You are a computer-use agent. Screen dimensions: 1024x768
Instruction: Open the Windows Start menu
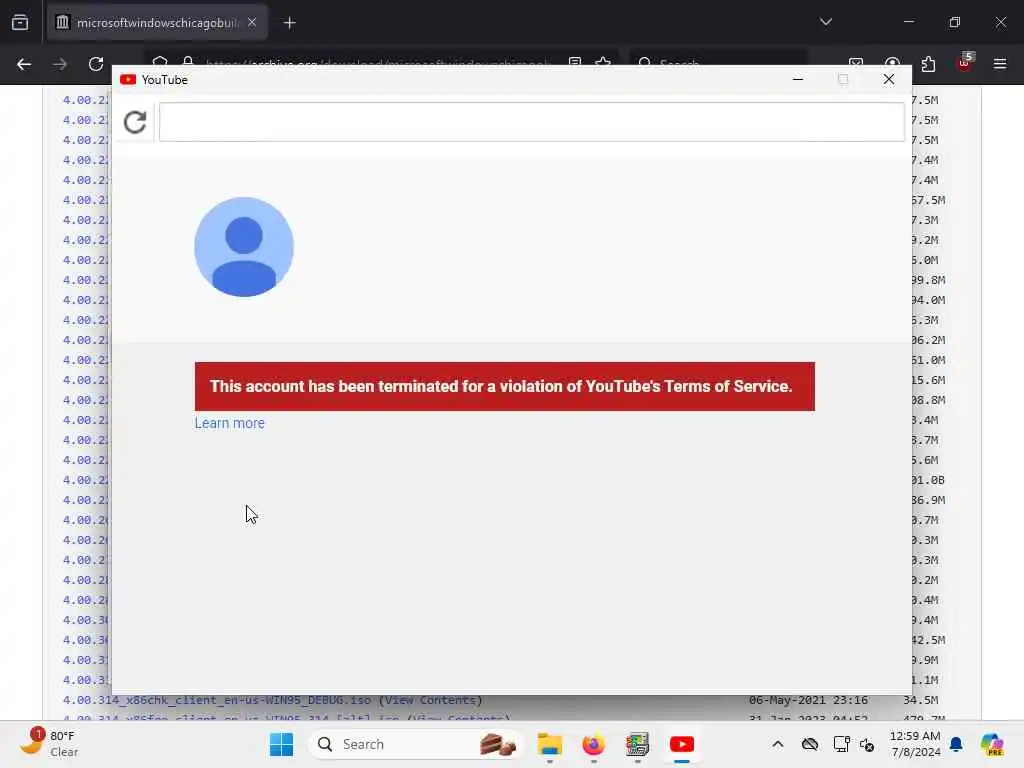coord(281,744)
